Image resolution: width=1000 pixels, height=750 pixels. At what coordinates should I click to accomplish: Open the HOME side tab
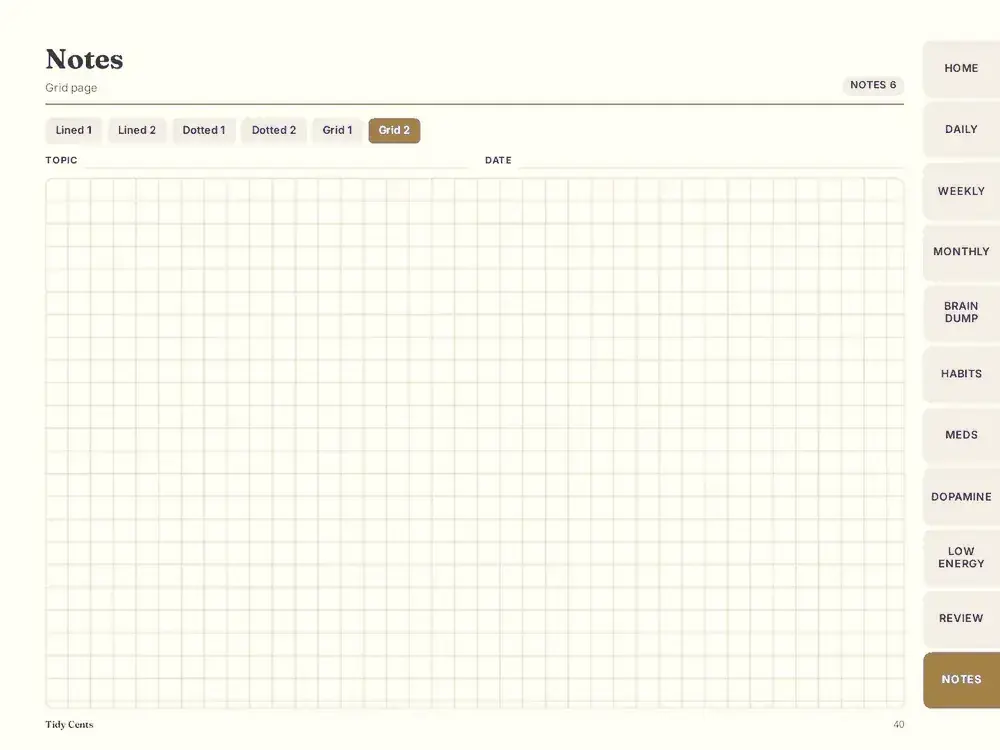(961, 68)
